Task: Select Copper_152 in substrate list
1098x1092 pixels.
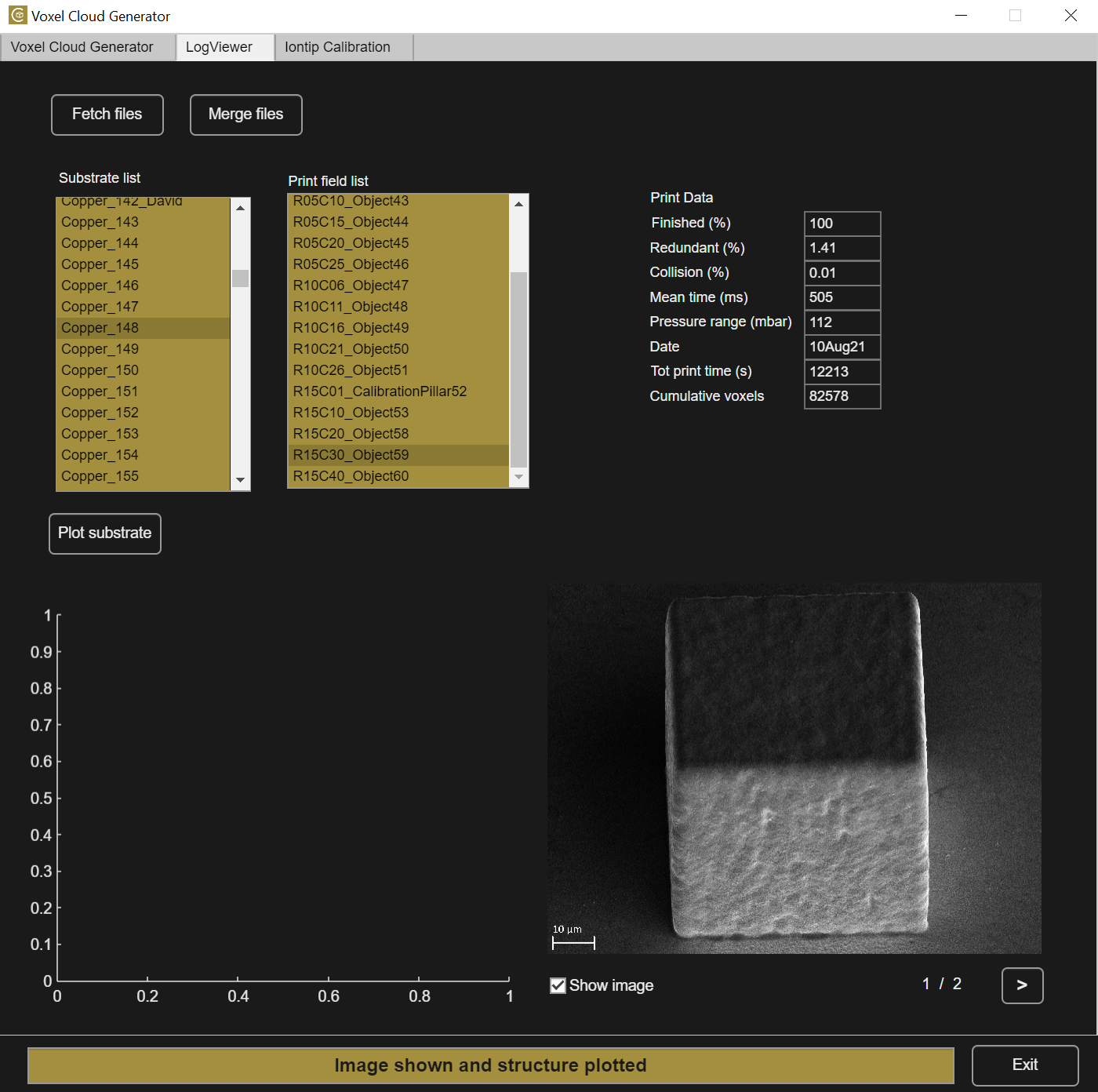Action: click(x=144, y=413)
